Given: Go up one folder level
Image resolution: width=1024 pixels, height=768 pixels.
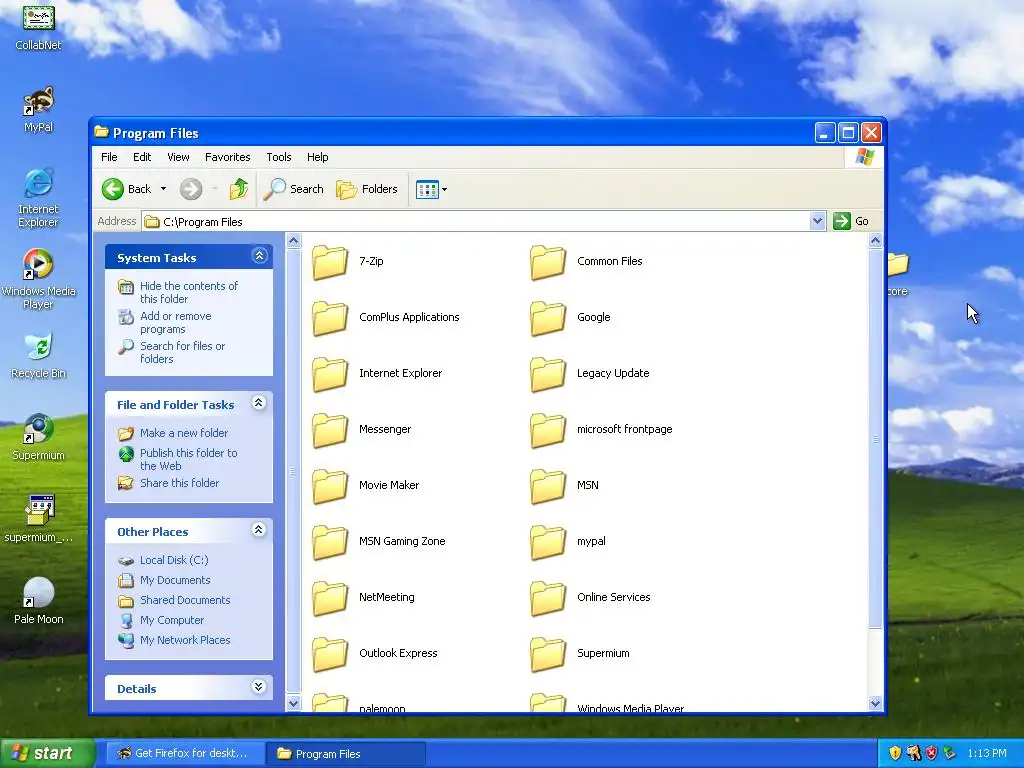Looking at the screenshot, I should pyautogui.click(x=239, y=189).
